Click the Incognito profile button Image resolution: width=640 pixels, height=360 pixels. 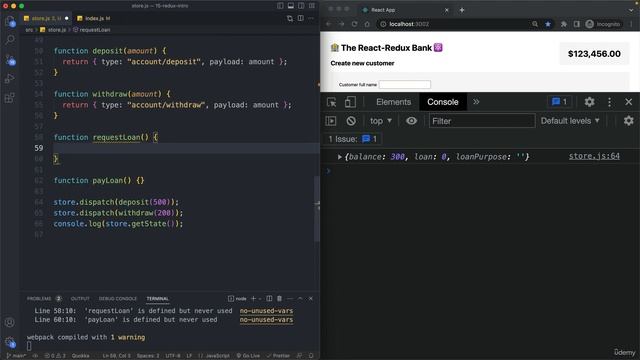coord(603,24)
